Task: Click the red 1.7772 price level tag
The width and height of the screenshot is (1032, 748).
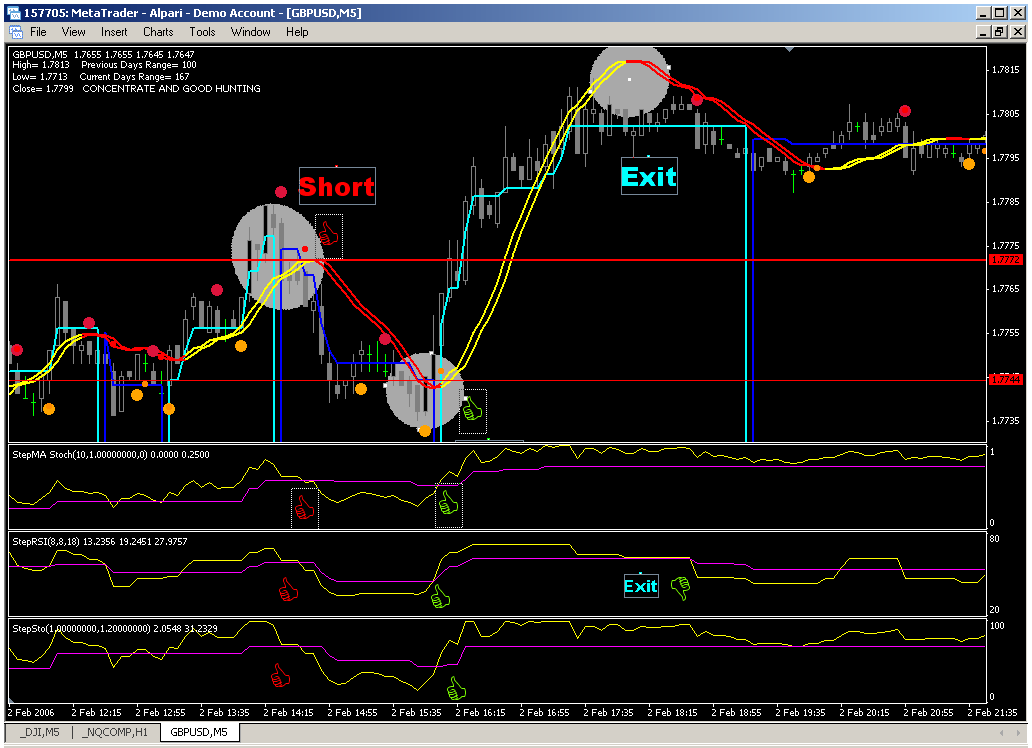Action: coord(1006,259)
